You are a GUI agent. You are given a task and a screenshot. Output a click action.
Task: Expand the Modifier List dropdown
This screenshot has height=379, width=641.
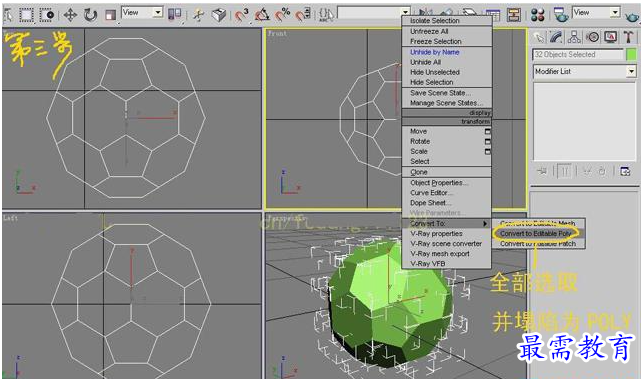585,72
